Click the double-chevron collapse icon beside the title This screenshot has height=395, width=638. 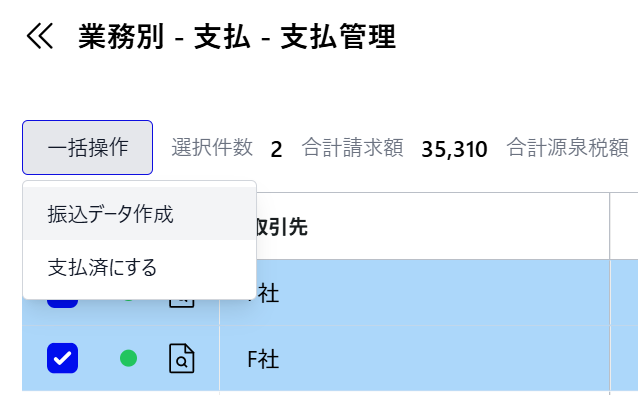[x=39, y=36]
